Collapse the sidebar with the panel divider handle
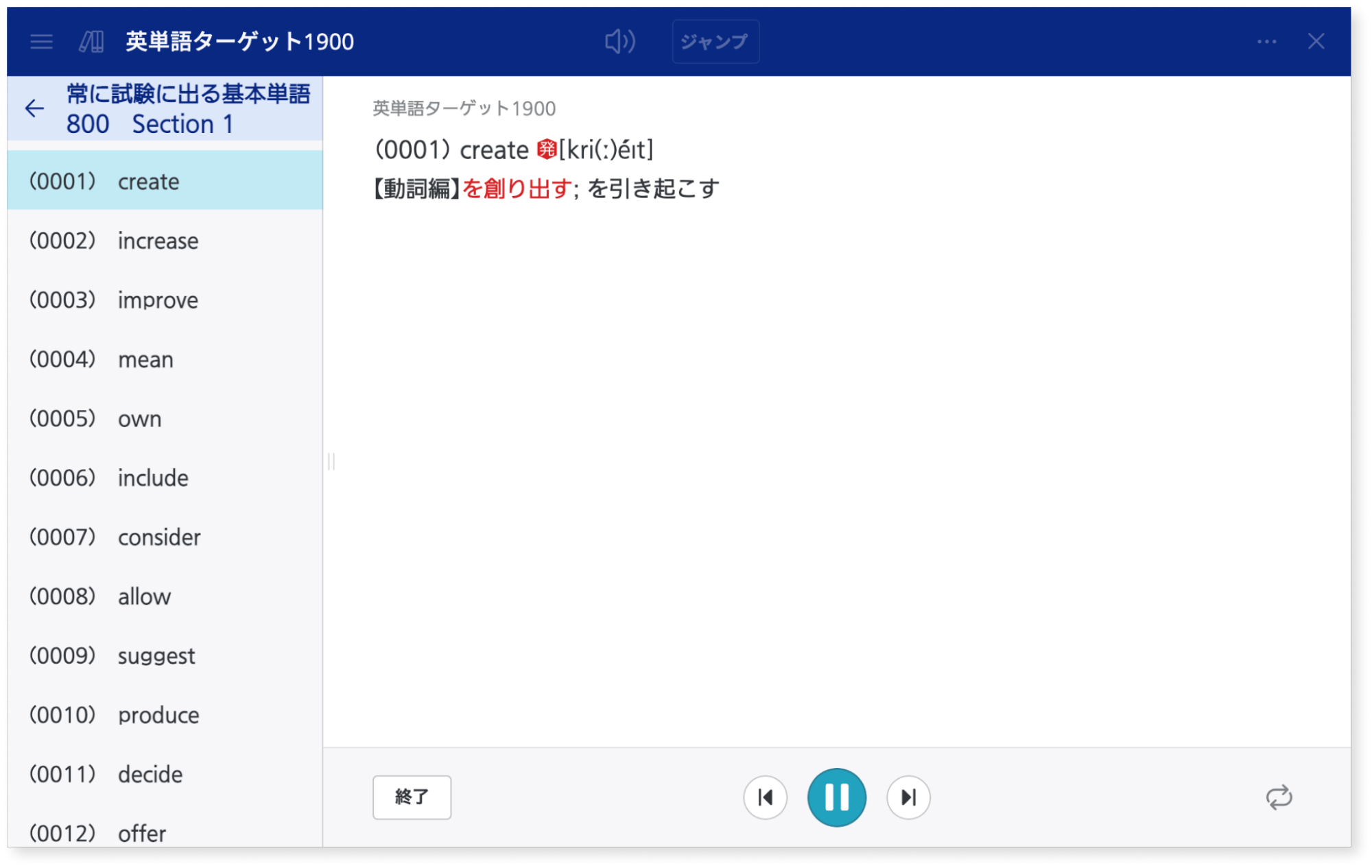Viewport: 1372px width, 868px height. click(x=332, y=462)
